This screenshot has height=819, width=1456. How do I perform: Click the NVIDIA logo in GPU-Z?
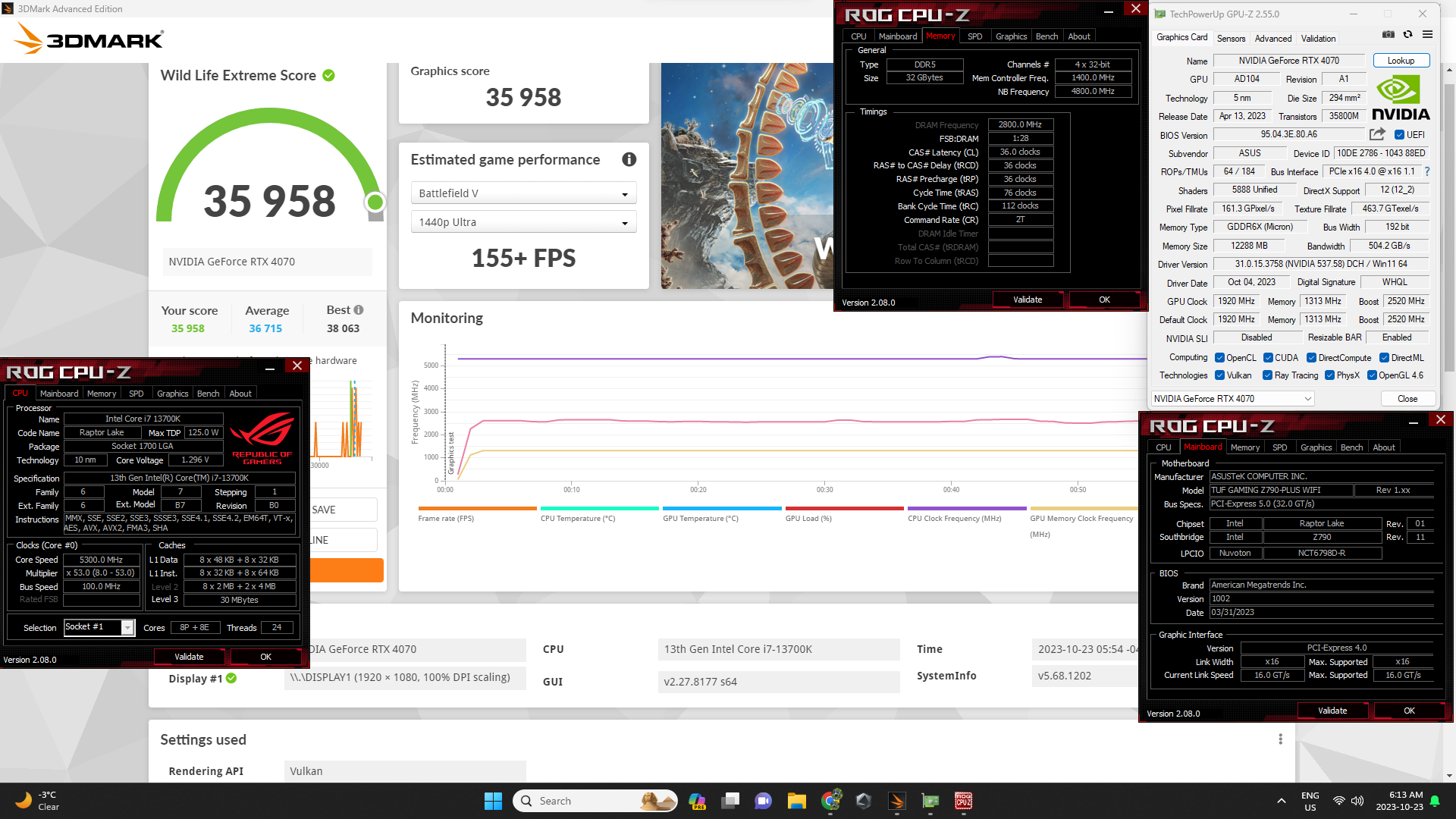click(x=1401, y=99)
